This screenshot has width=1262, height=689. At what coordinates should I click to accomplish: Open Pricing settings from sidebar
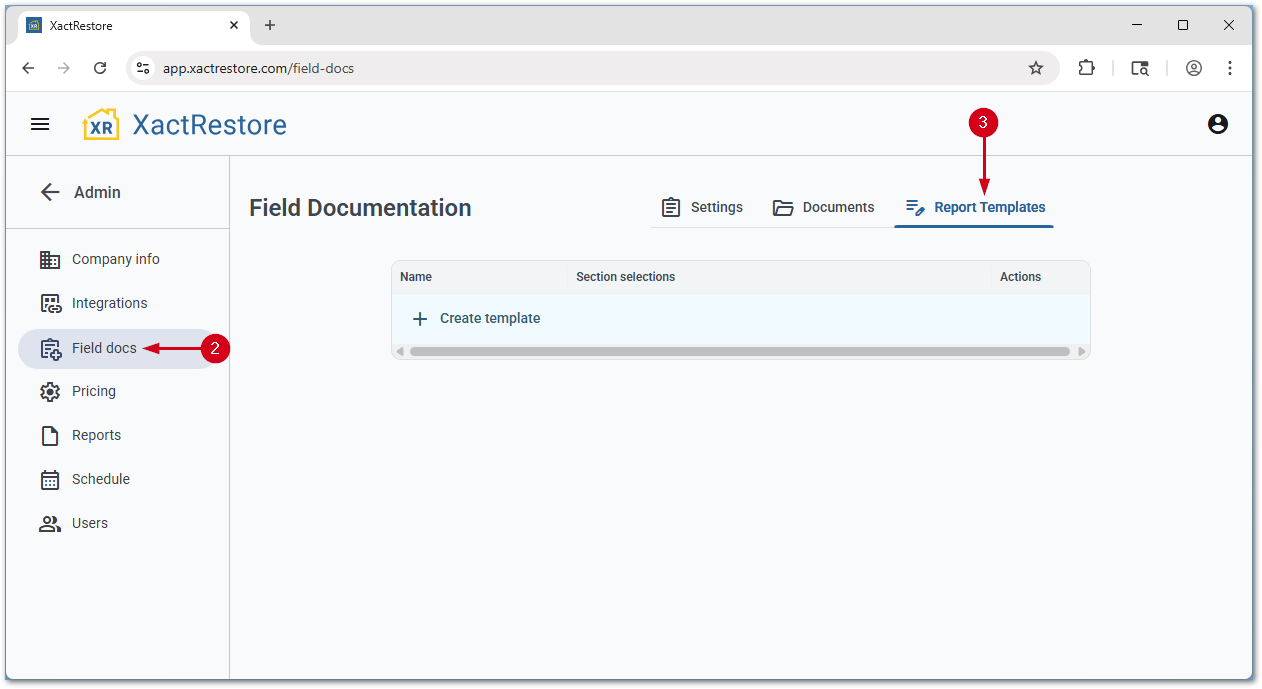[93, 391]
